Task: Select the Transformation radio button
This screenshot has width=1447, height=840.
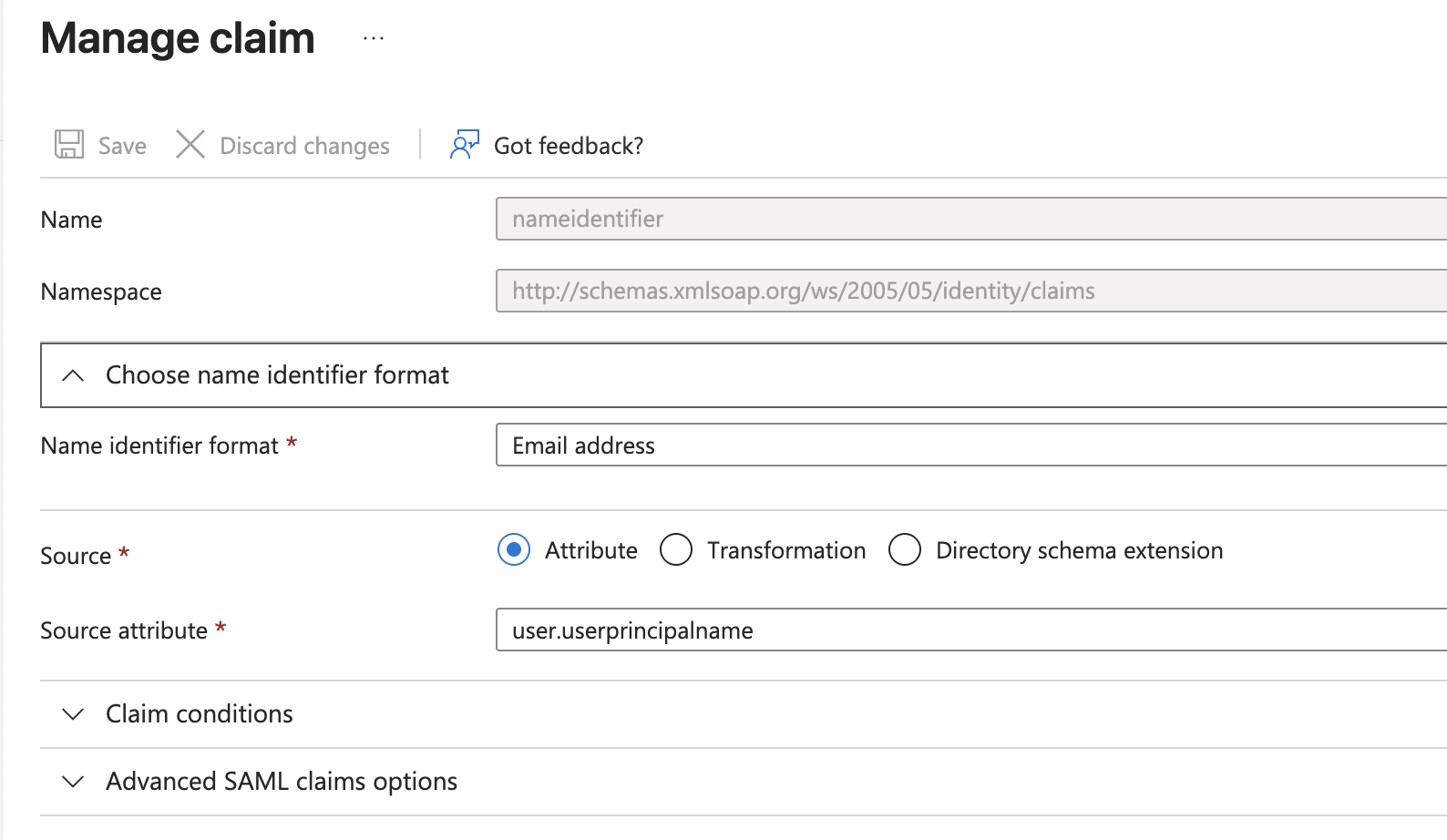Action: (x=676, y=550)
